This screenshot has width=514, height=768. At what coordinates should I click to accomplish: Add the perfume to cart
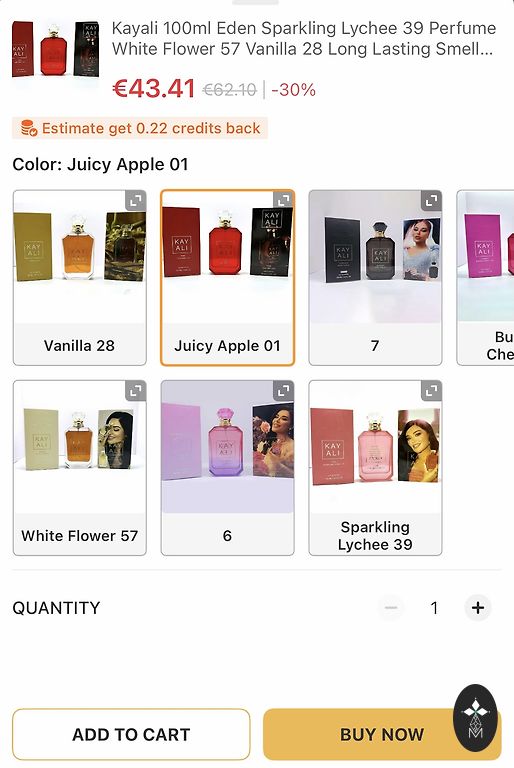pos(131,734)
